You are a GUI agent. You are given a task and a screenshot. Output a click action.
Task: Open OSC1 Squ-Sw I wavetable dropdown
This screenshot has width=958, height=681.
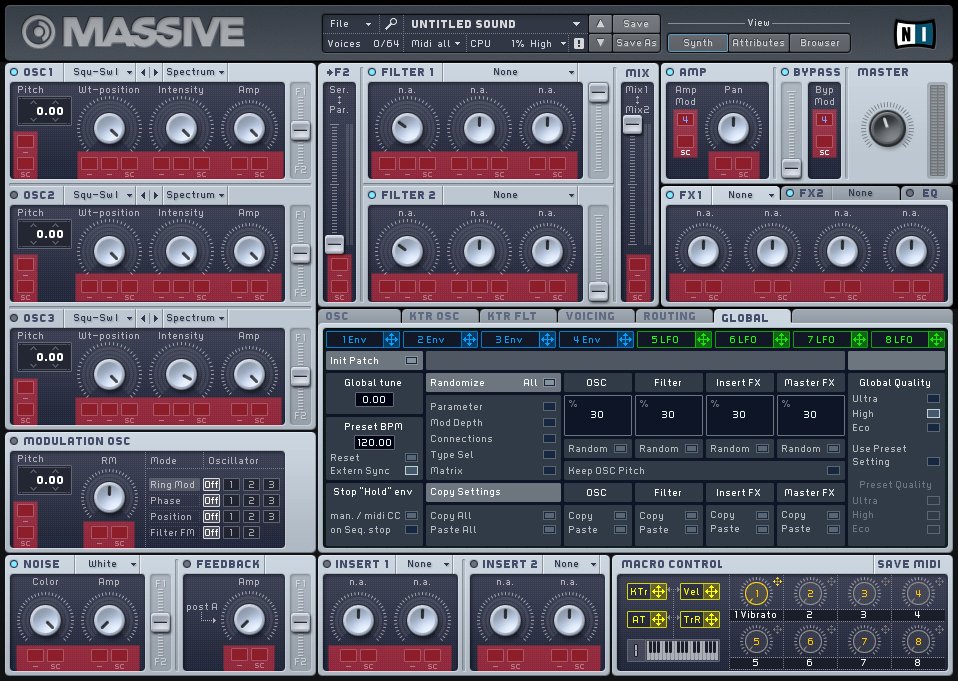pos(101,72)
